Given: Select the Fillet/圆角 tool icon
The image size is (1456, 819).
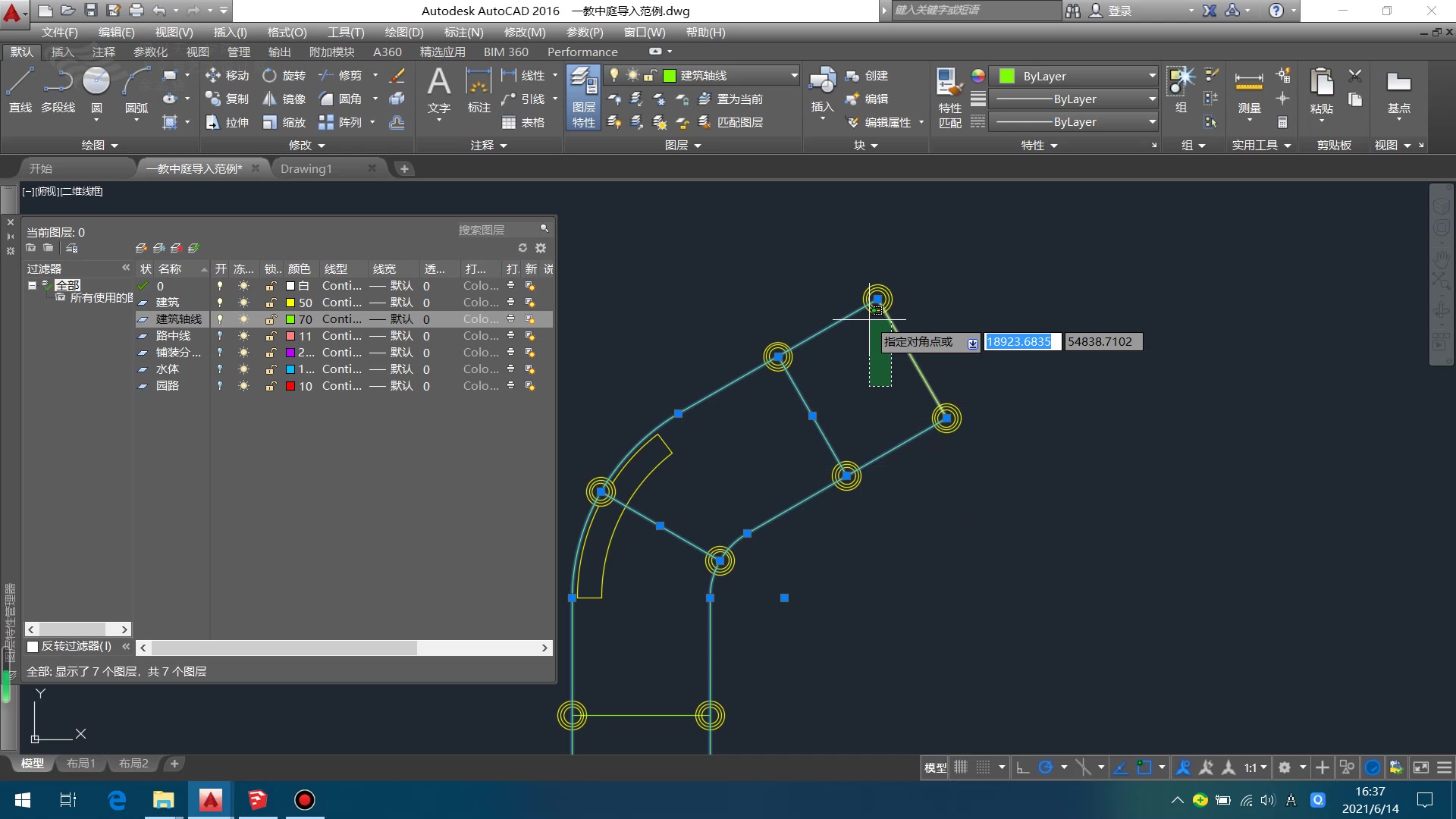Looking at the screenshot, I should pyautogui.click(x=327, y=98).
